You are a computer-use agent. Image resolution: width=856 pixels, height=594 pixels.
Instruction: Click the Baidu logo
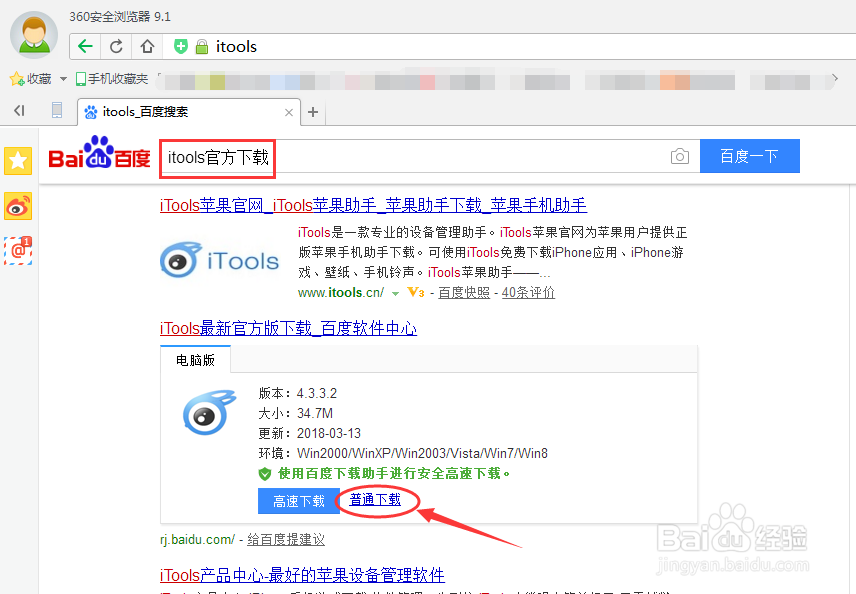tap(99, 153)
